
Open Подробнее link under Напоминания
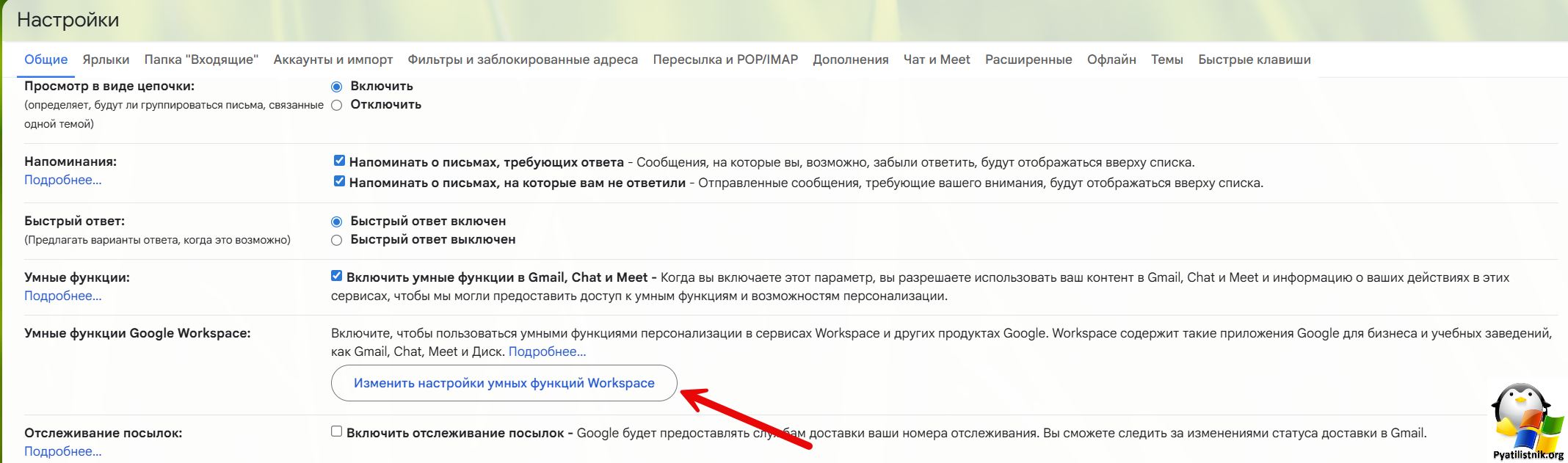pyautogui.click(x=63, y=180)
